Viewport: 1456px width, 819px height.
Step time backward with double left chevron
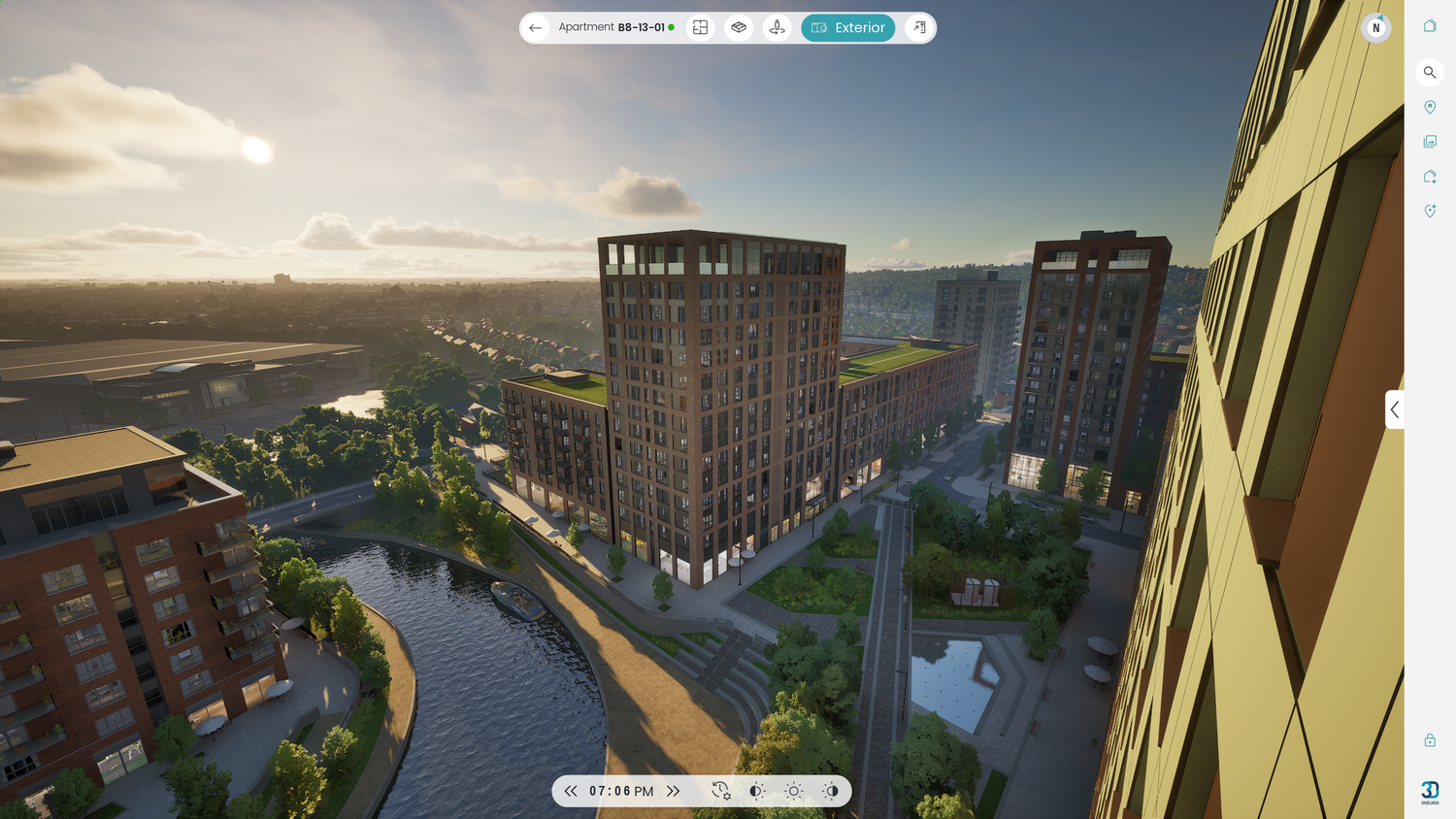click(x=571, y=791)
